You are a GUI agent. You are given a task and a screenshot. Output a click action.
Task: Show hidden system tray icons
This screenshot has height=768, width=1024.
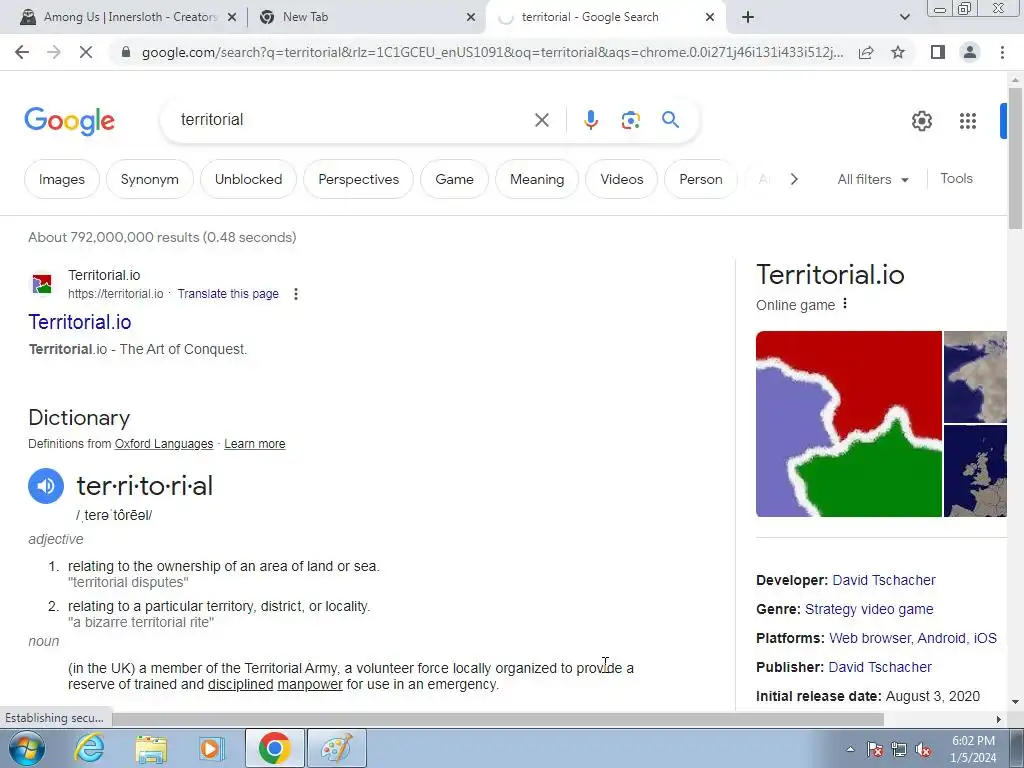850,750
